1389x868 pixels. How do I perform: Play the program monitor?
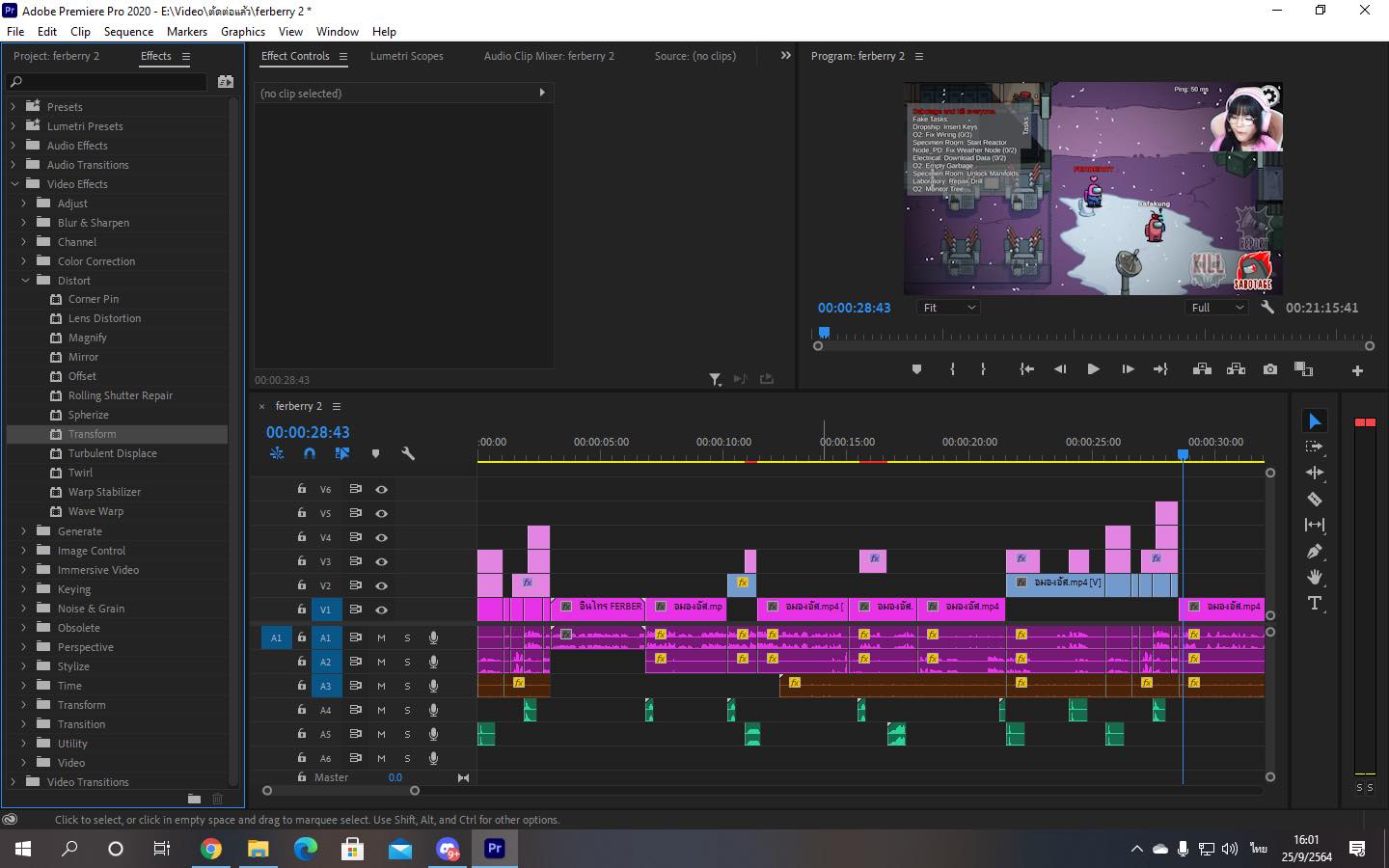[x=1093, y=369]
